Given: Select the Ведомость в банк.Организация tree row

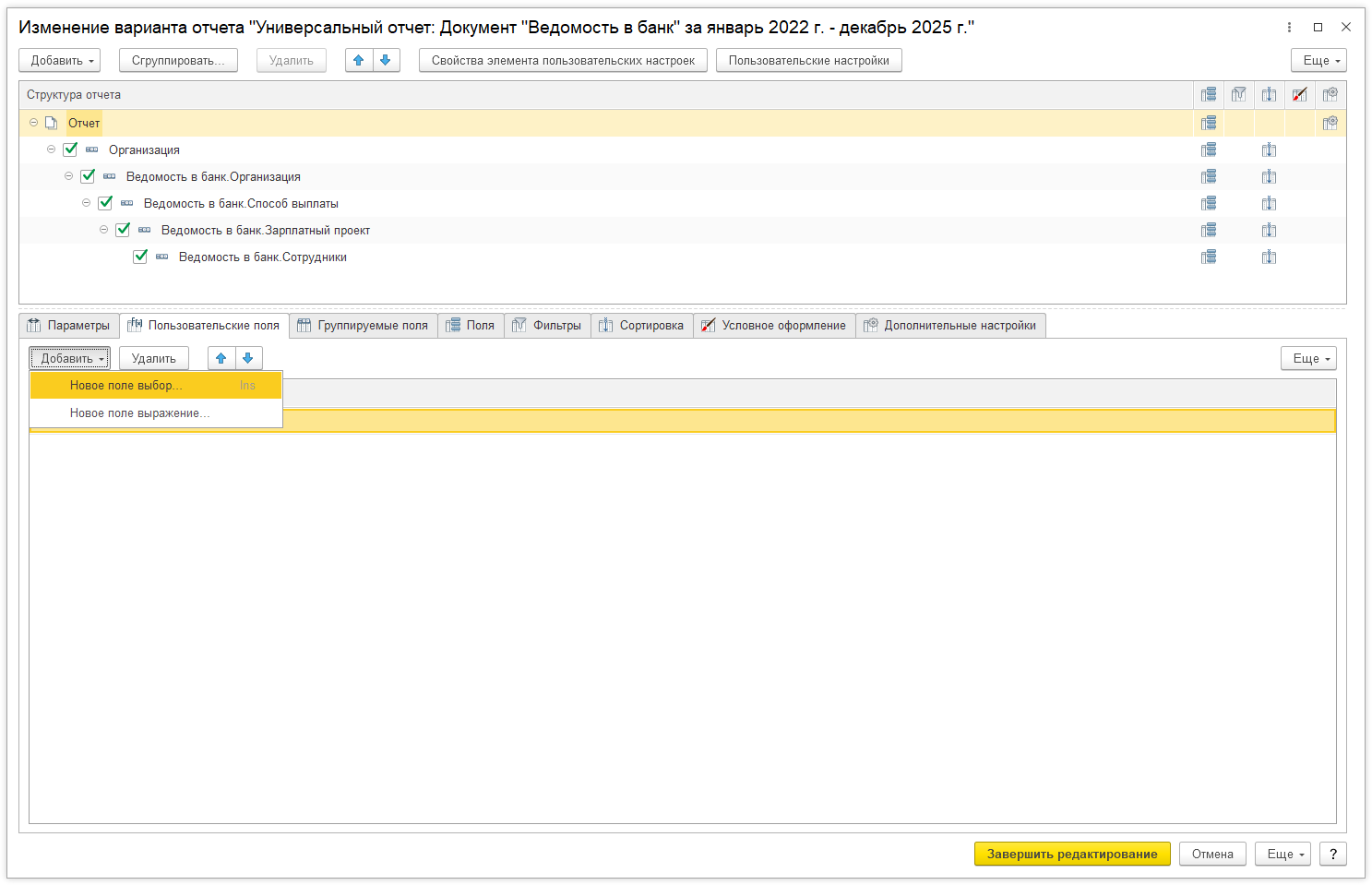Looking at the screenshot, I should coord(213,176).
